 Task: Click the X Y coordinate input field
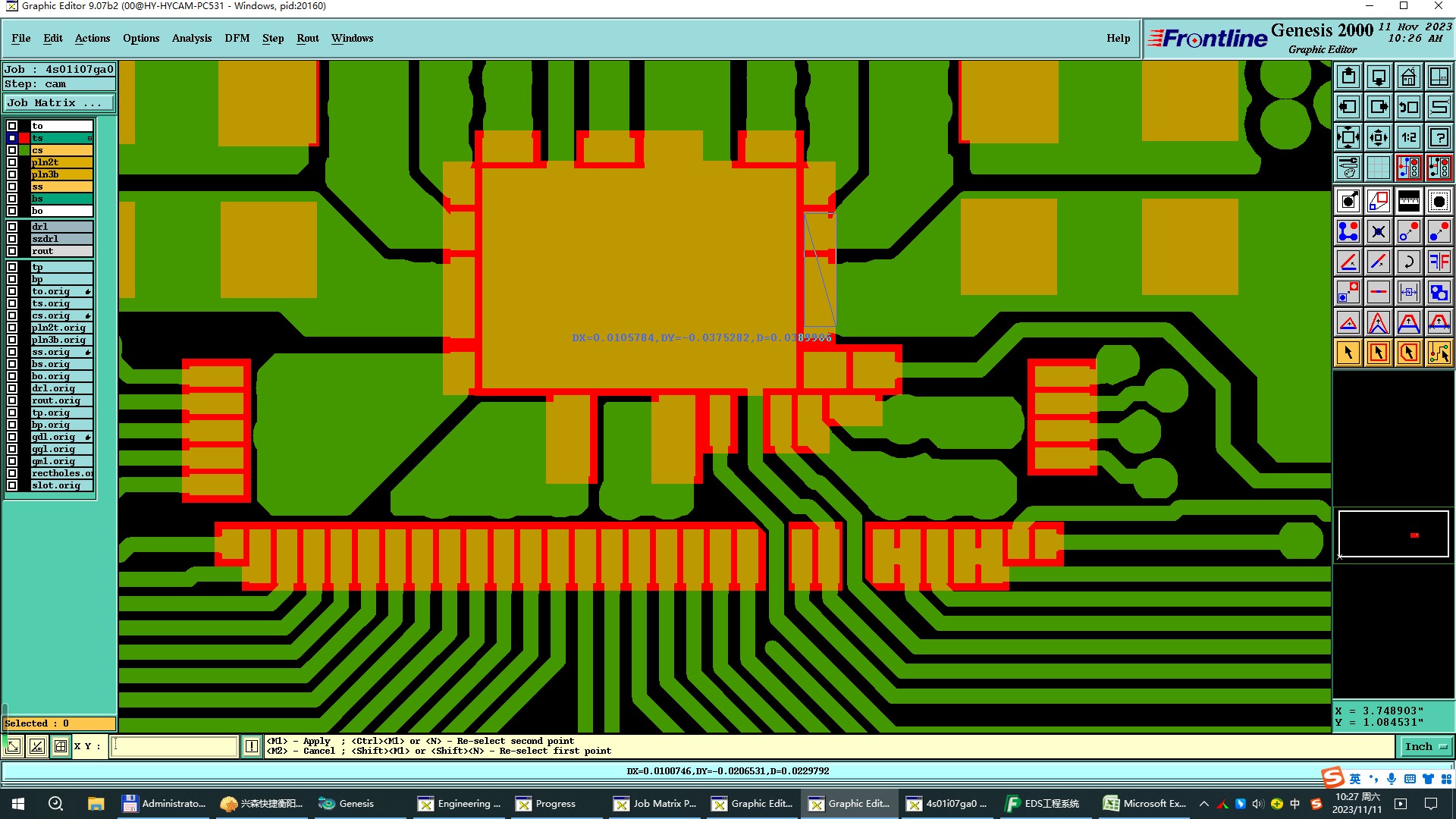pos(174,746)
